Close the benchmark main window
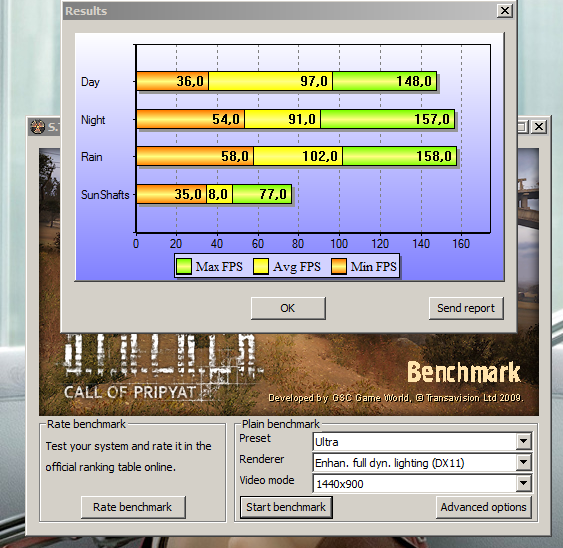This screenshot has width=563, height=548. (x=539, y=126)
